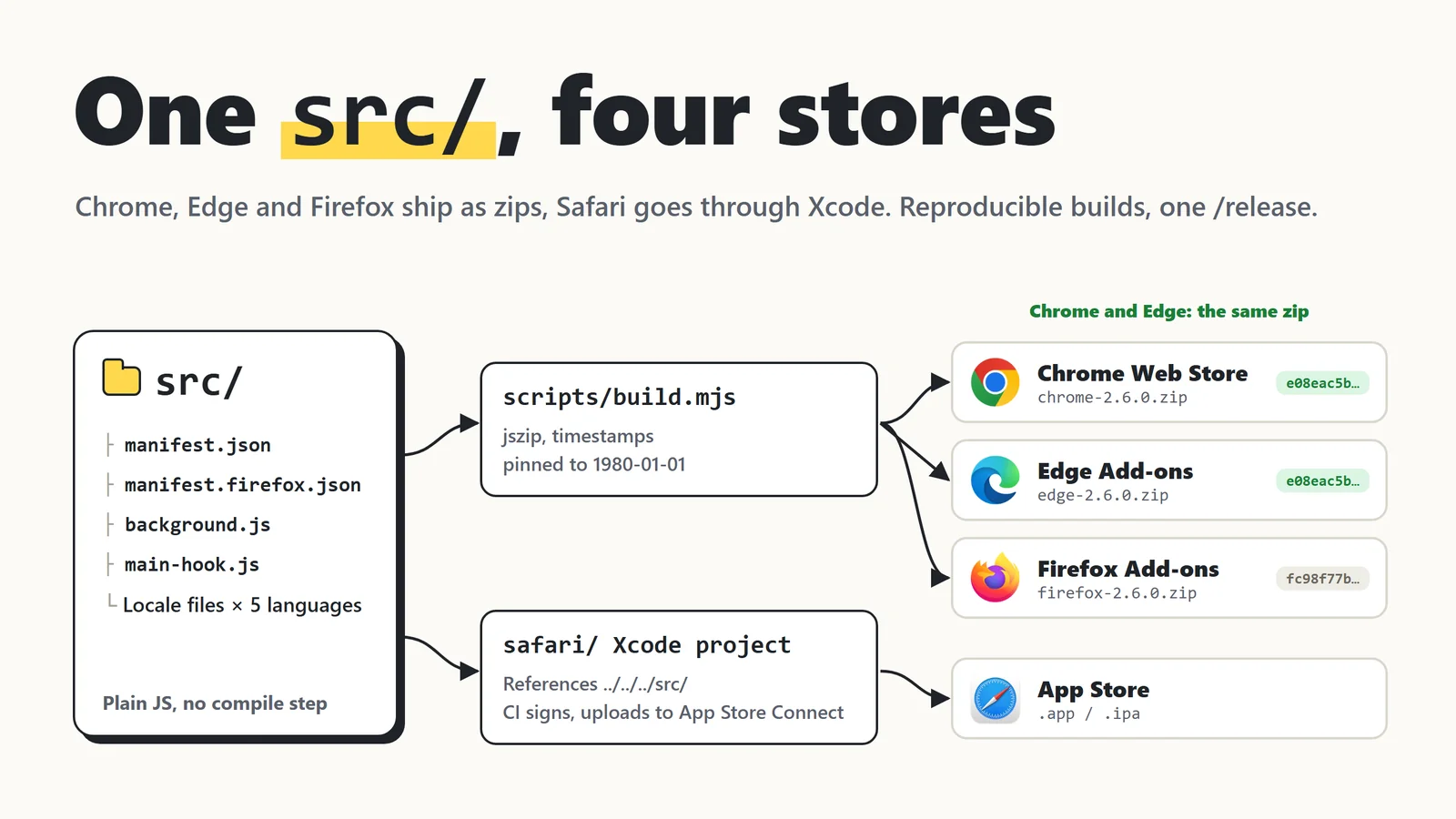Click the Safari compass icon
This screenshot has width=1456, height=819.
995,699
